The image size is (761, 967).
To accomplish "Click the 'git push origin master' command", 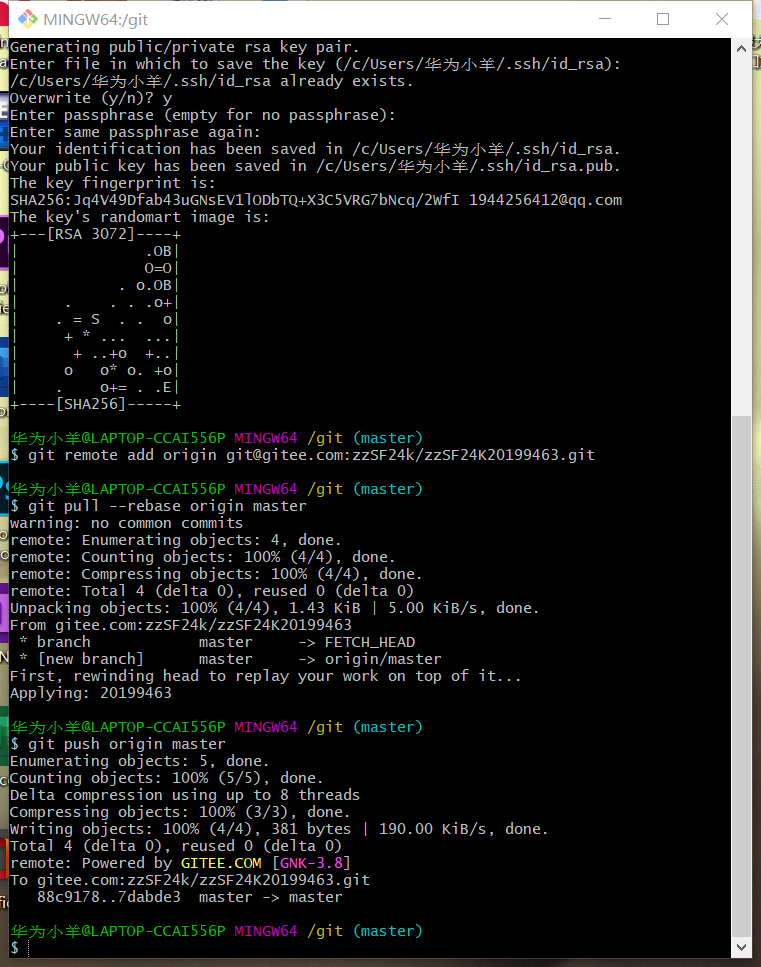I will (118, 744).
